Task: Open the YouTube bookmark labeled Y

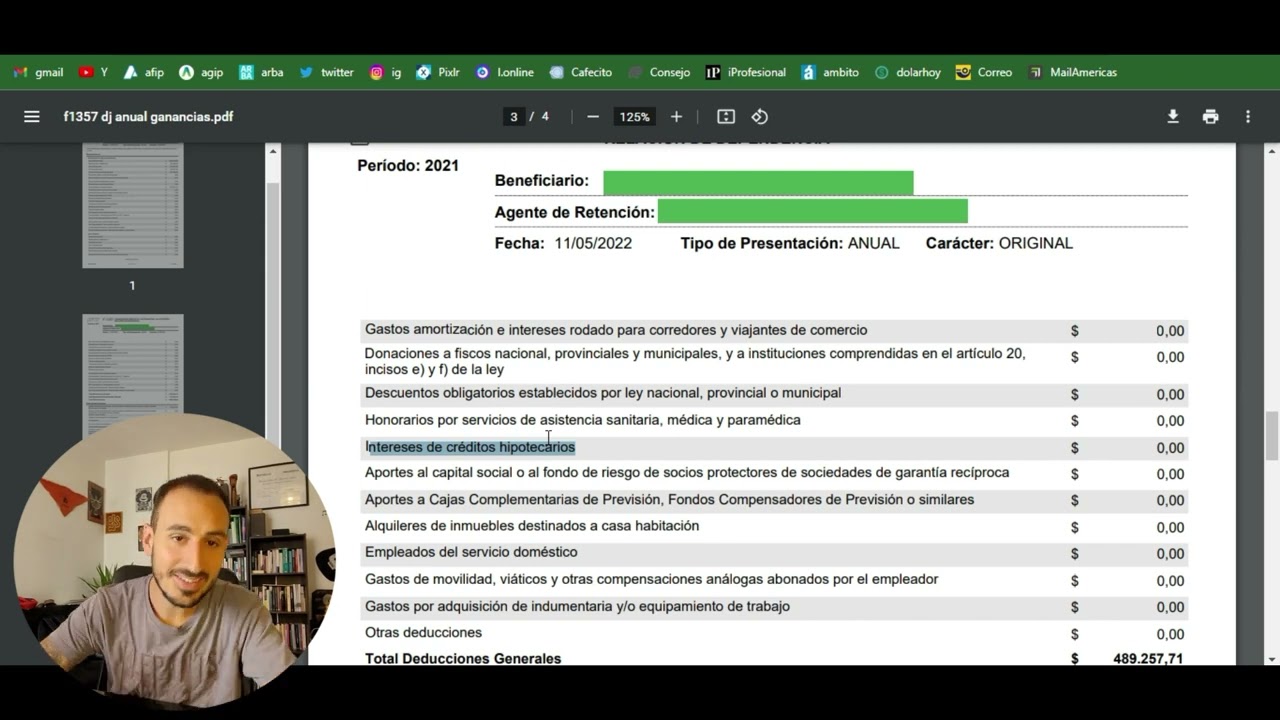Action: 93,72
